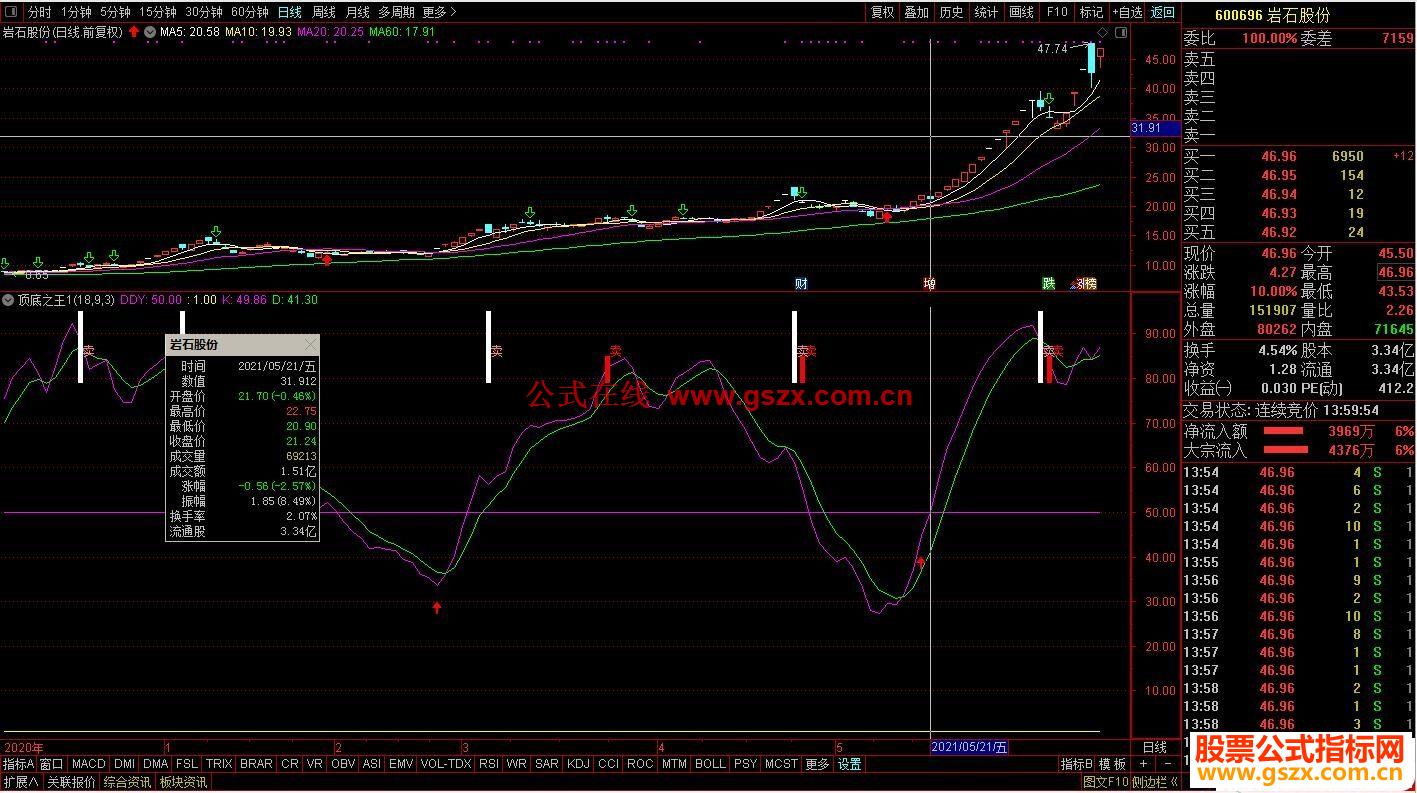Click the + zoom button at bottom right
The height and width of the screenshot is (793, 1417).
point(1143,764)
